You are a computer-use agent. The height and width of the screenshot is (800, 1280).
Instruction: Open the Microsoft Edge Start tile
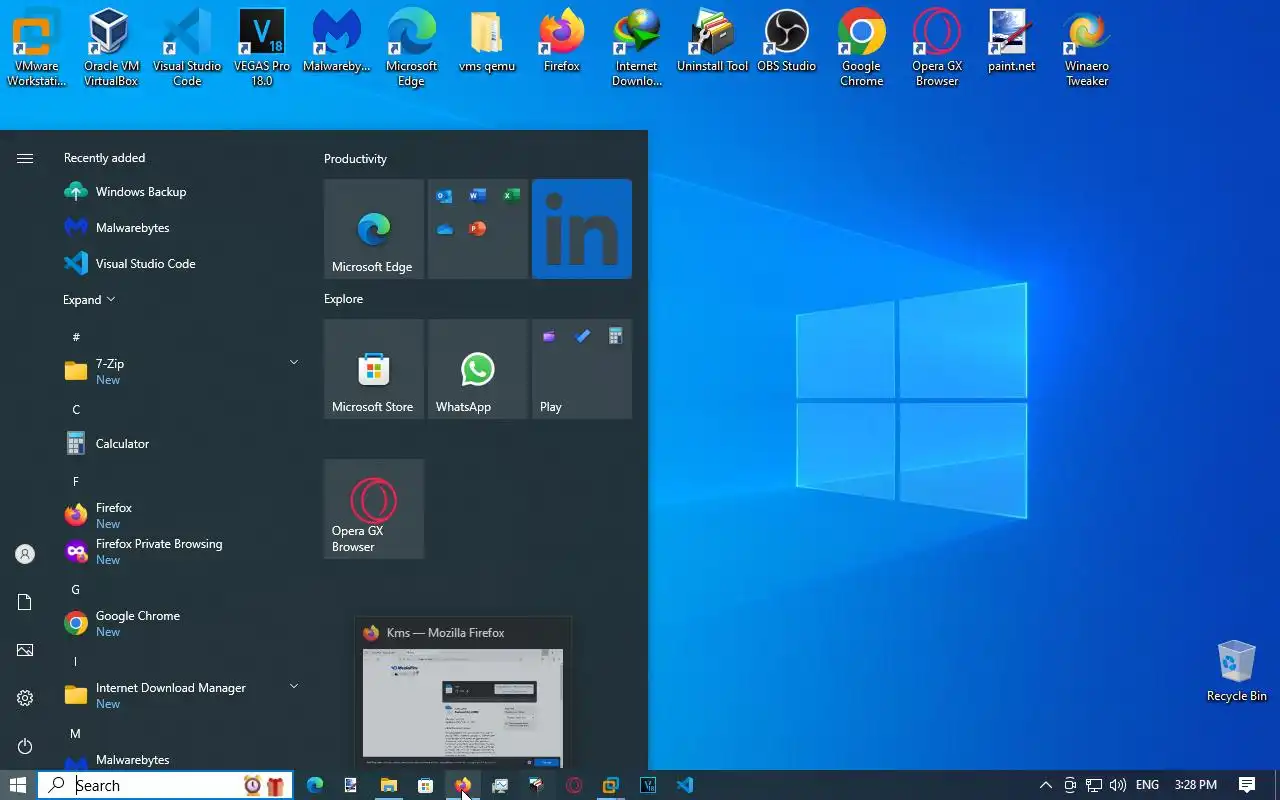(374, 229)
